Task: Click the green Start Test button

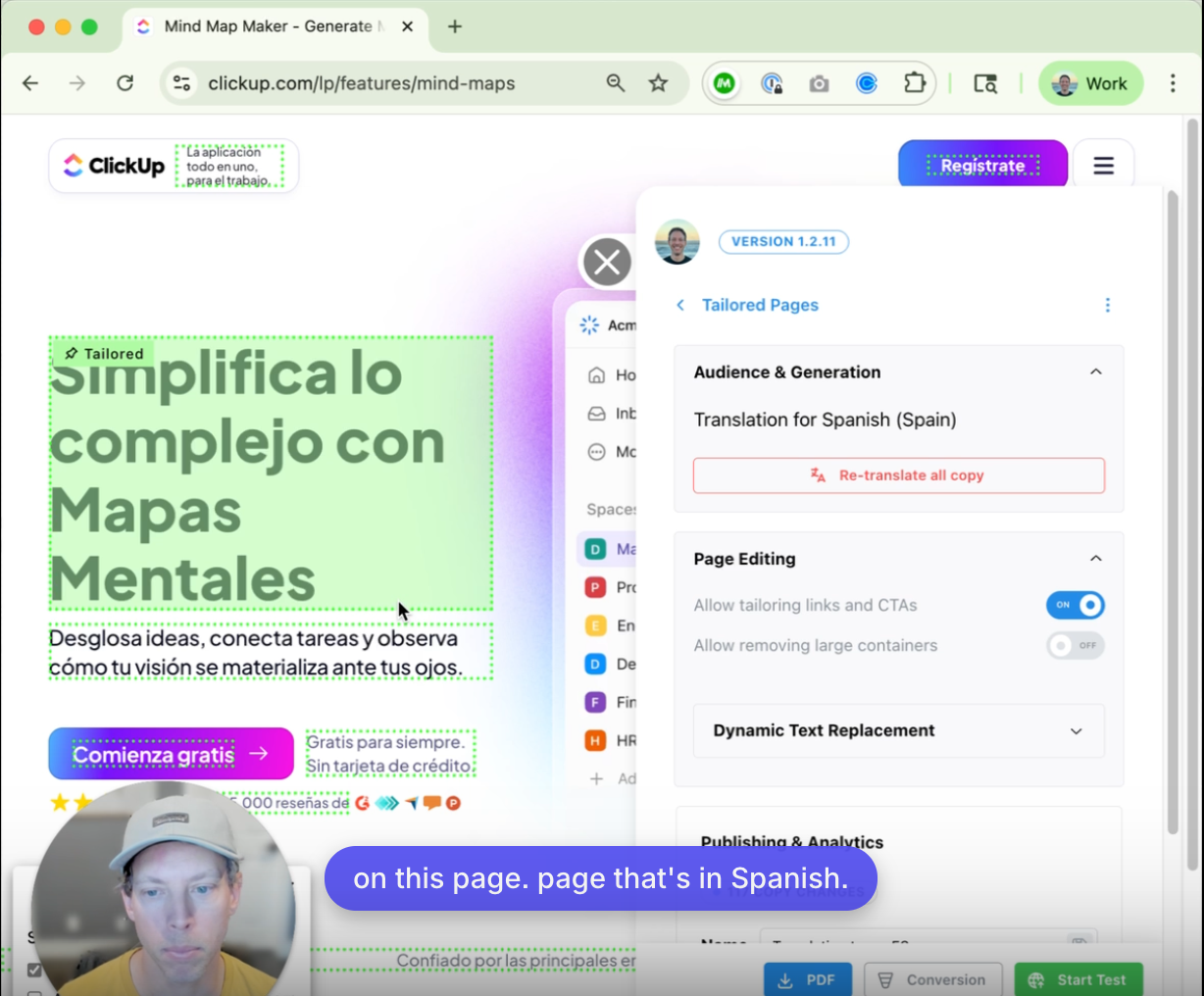Action: (x=1079, y=979)
